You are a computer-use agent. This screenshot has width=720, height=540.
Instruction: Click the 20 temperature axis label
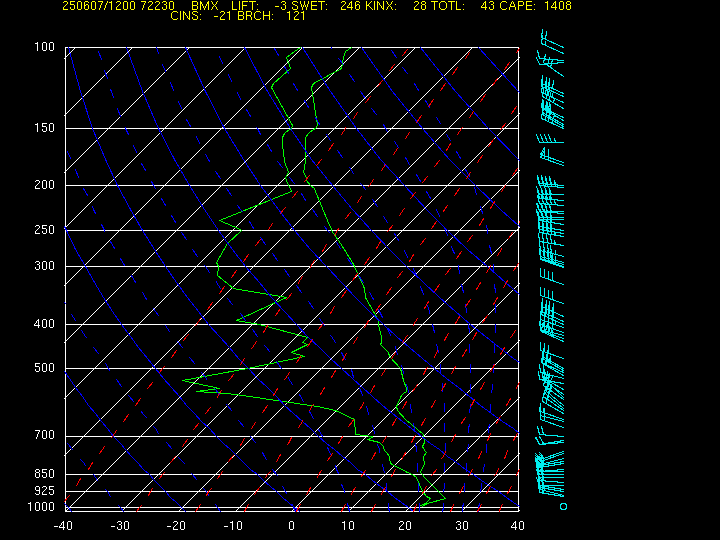pos(405,526)
